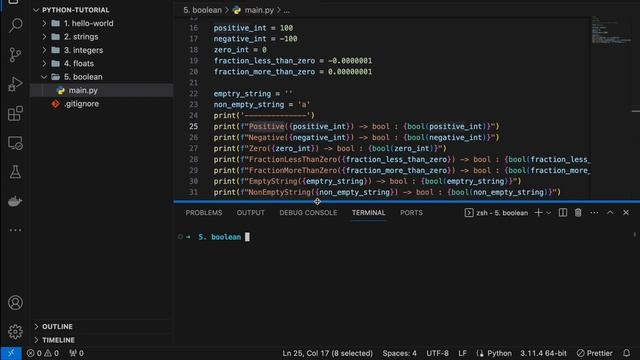Switch to the Output tab

pos(251,213)
